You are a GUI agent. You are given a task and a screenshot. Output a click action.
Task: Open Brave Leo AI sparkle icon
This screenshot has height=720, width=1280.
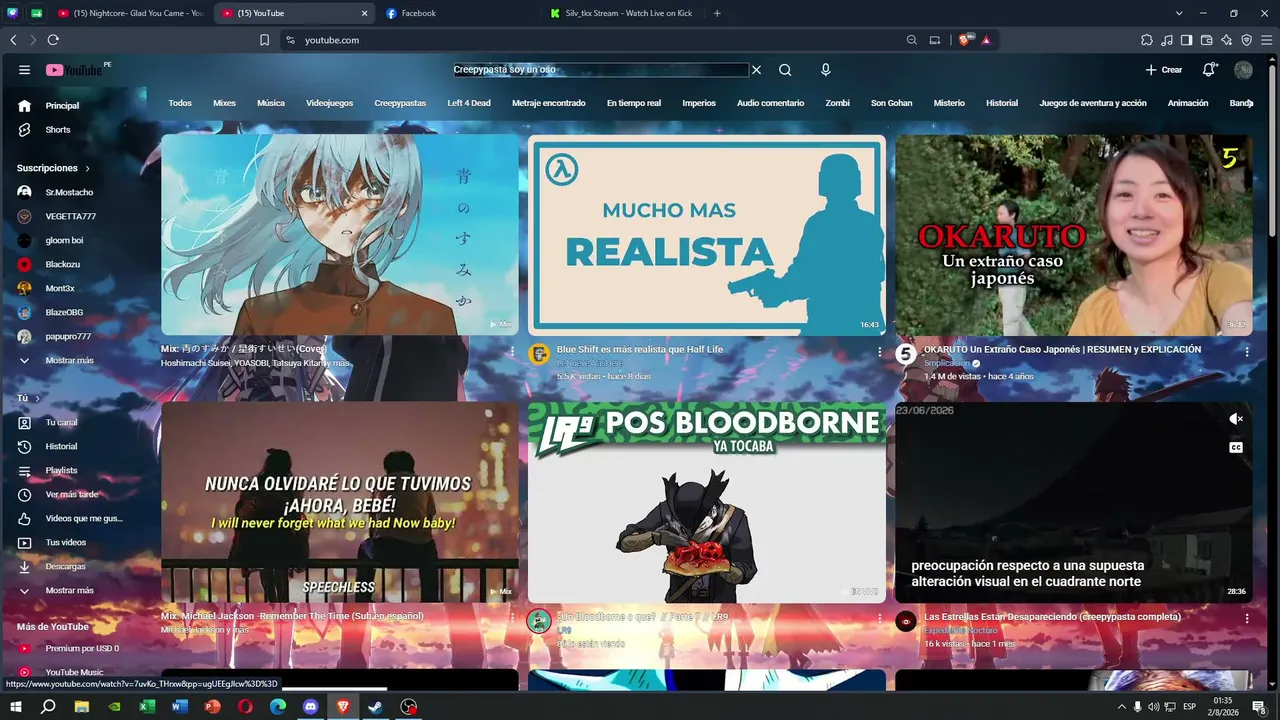point(1226,40)
